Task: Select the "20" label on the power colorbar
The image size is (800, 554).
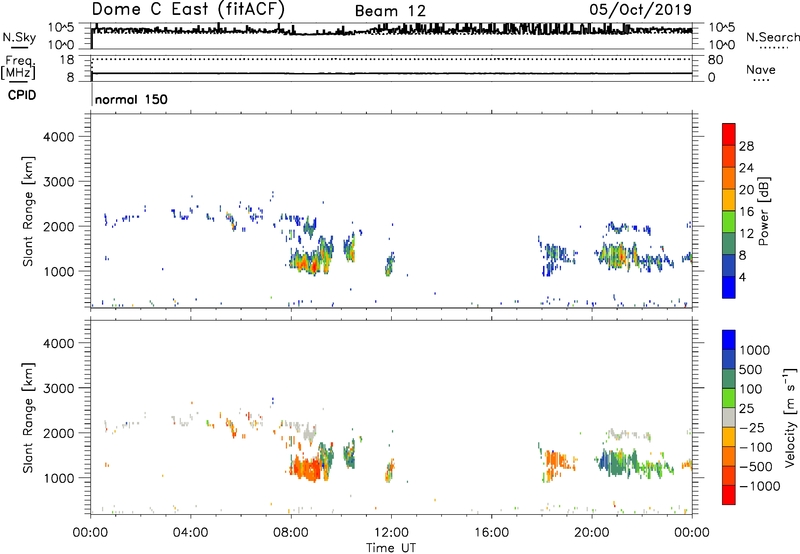Action: pyautogui.click(x=746, y=190)
